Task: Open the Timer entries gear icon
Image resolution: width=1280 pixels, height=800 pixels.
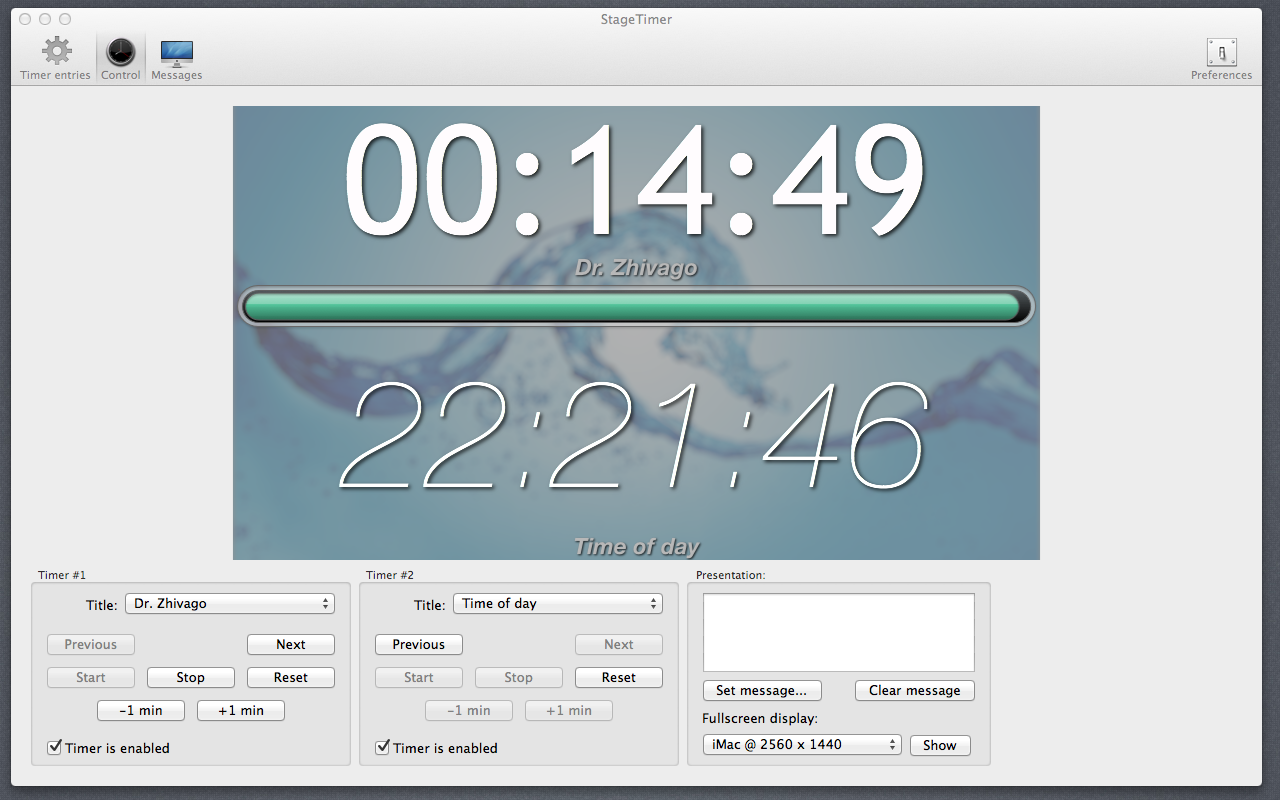Action: pyautogui.click(x=56, y=51)
